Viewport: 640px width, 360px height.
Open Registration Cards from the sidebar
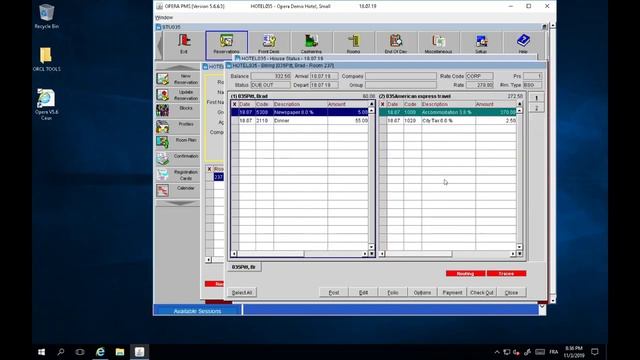click(x=178, y=175)
